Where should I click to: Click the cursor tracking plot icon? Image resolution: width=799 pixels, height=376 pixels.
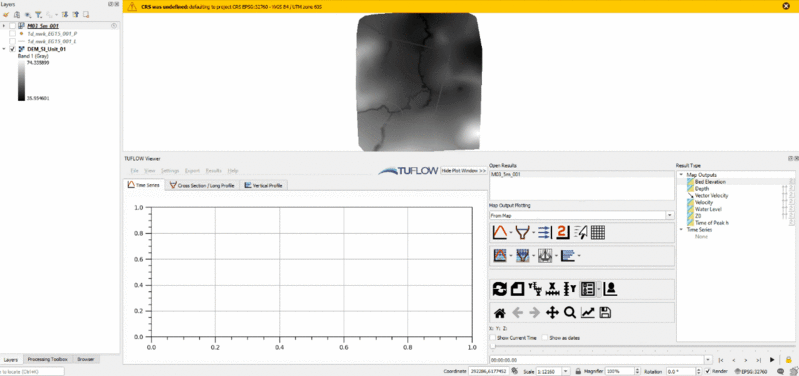click(x=580, y=232)
